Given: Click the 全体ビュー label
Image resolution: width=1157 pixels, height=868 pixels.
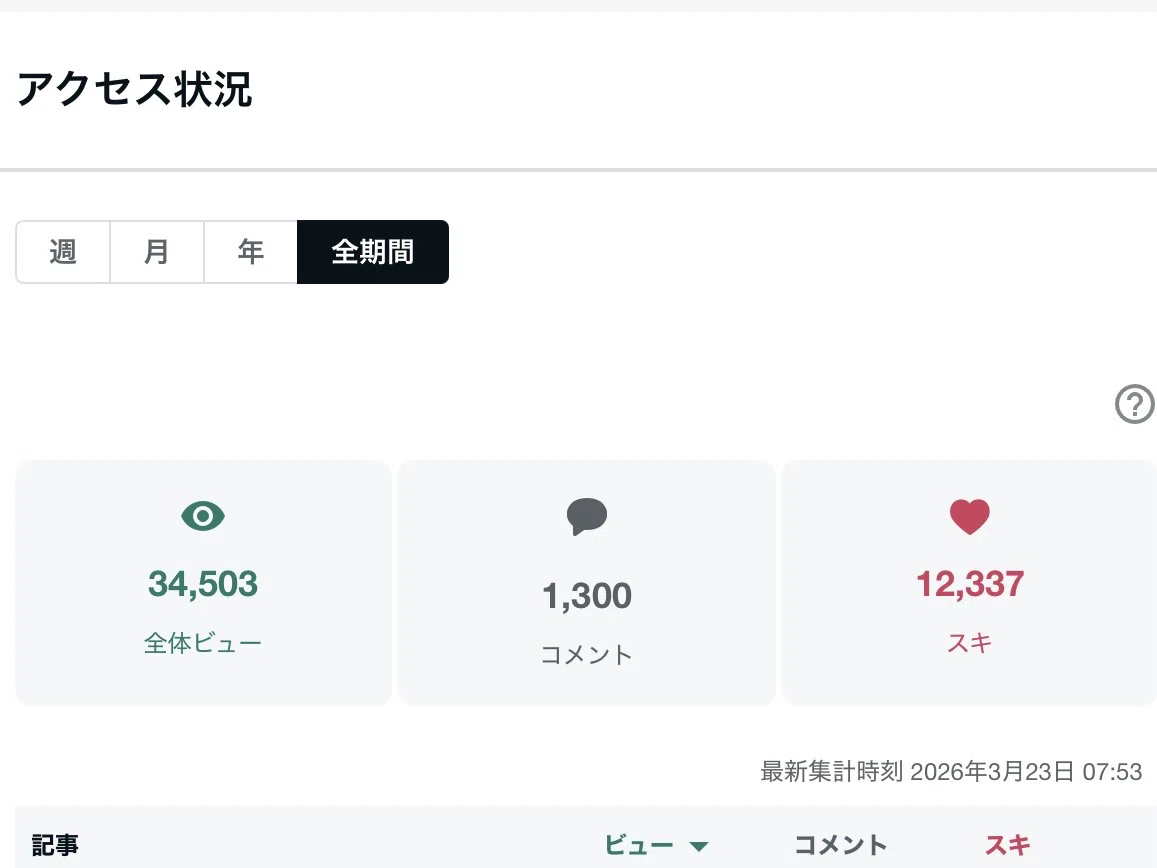Looking at the screenshot, I should point(203,643).
